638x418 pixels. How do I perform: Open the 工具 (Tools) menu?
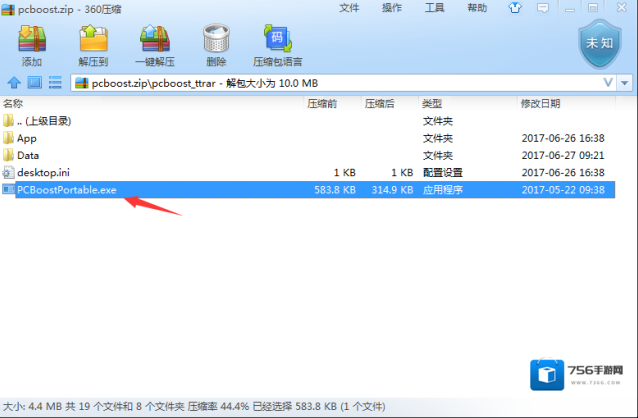point(435,8)
